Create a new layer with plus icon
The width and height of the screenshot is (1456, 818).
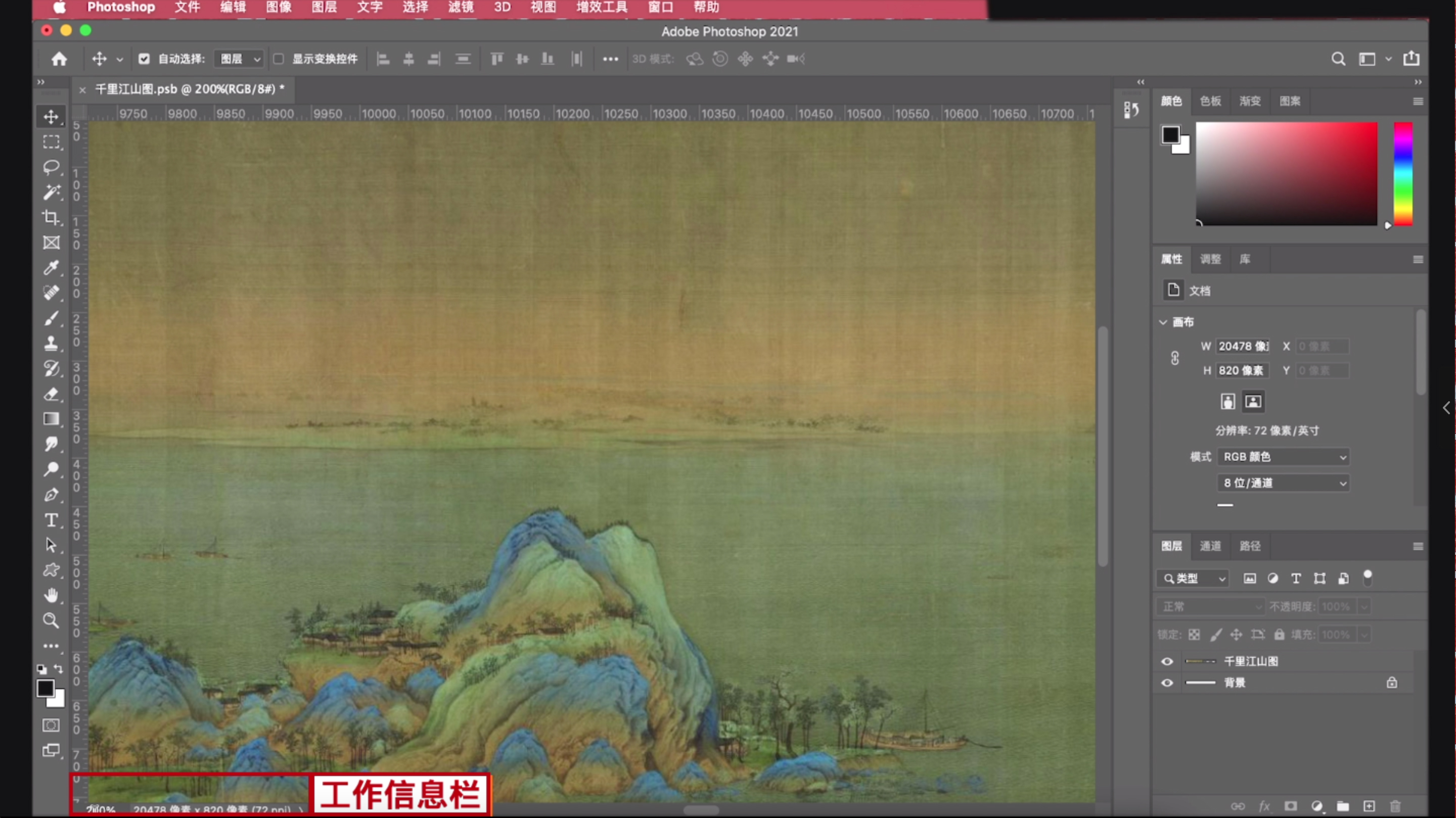click(x=1369, y=806)
